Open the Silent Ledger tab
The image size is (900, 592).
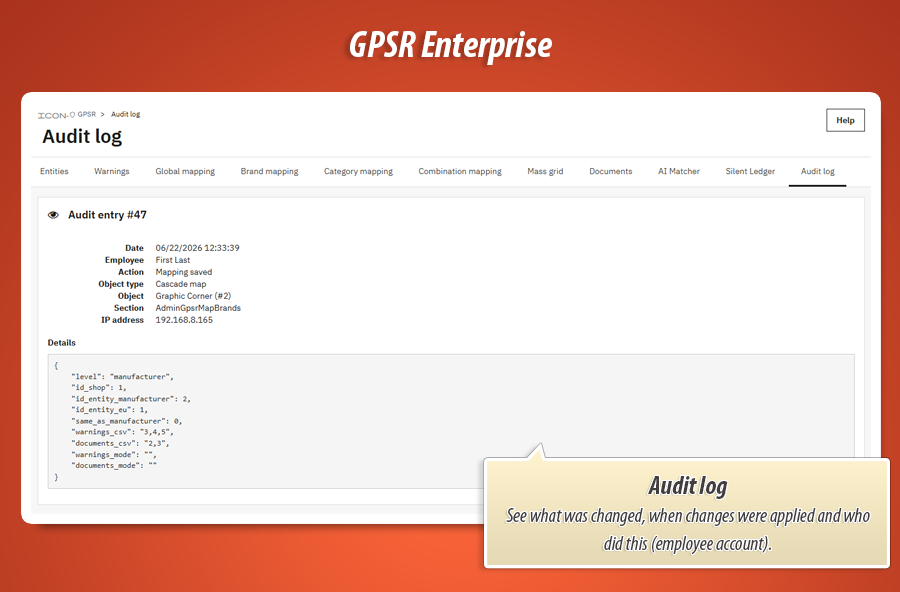pos(750,171)
